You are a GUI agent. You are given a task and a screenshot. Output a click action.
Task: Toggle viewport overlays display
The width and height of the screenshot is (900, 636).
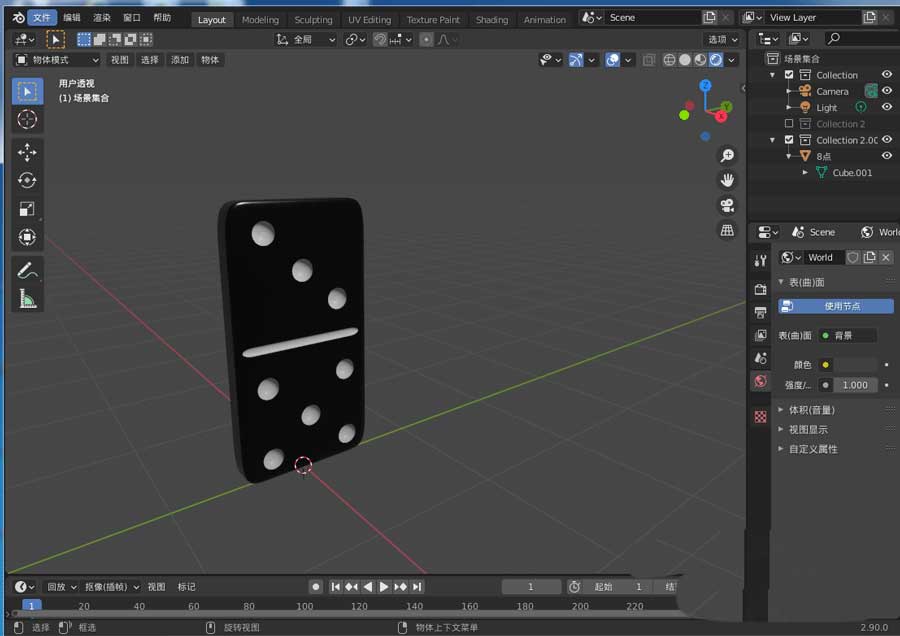click(x=612, y=60)
